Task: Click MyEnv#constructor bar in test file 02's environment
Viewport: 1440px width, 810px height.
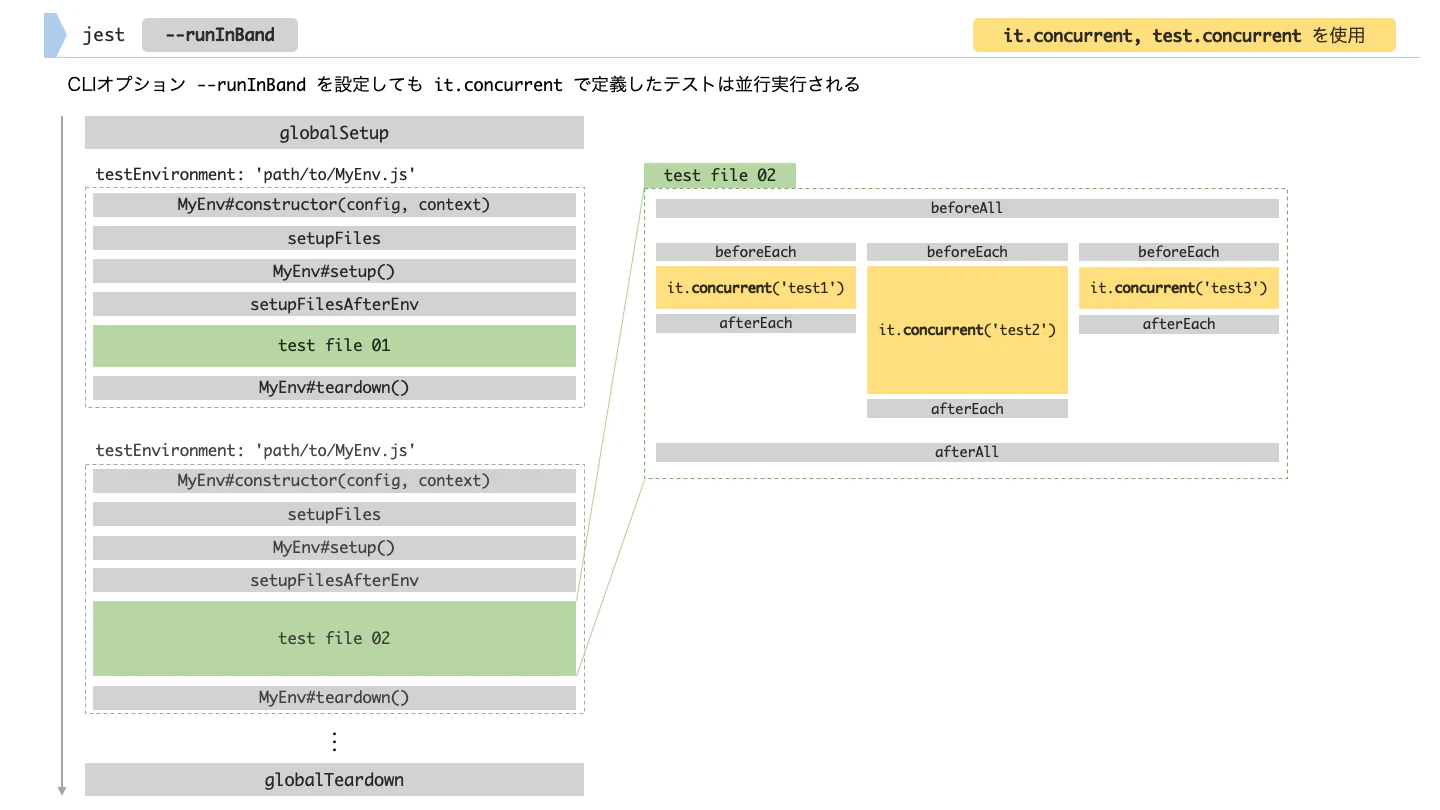Action: (x=334, y=481)
